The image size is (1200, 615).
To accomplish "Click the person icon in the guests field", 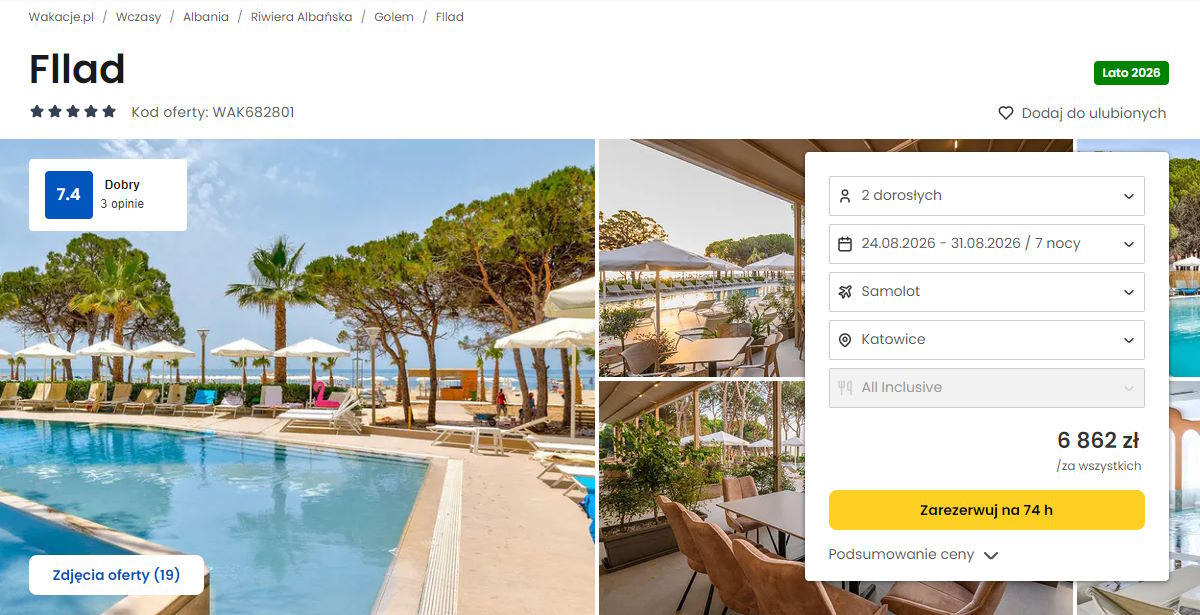I will coord(845,196).
